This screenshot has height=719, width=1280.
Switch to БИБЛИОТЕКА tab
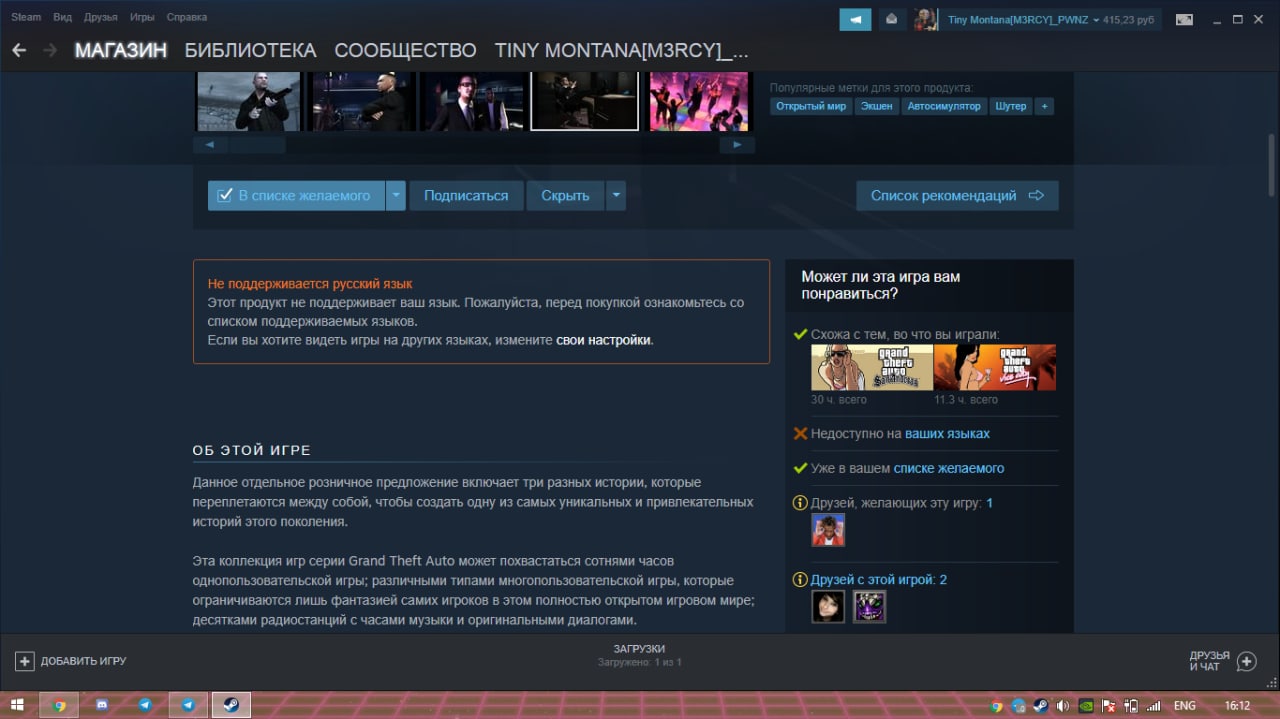(x=250, y=50)
